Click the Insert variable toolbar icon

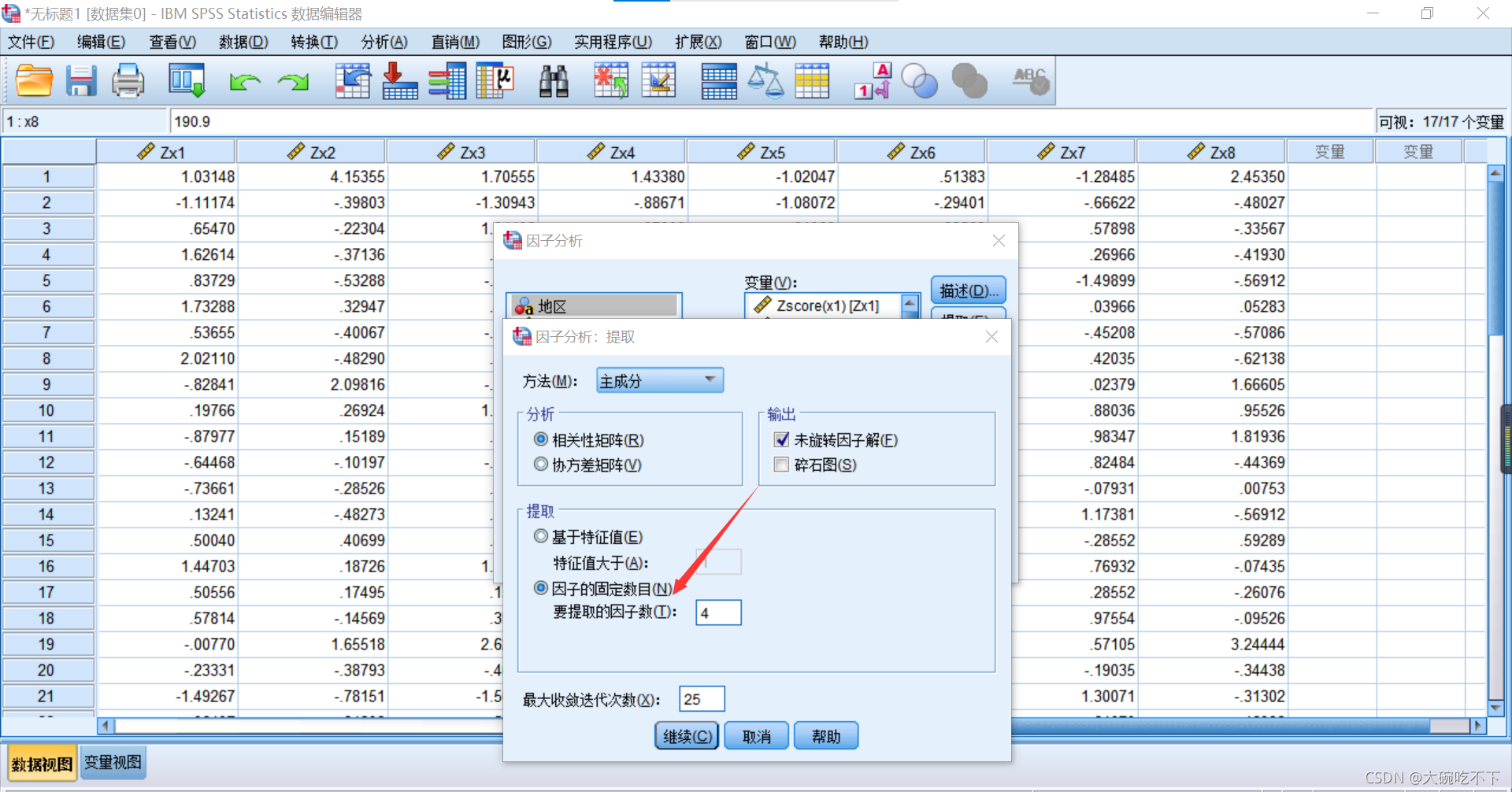click(x=658, y=80)
